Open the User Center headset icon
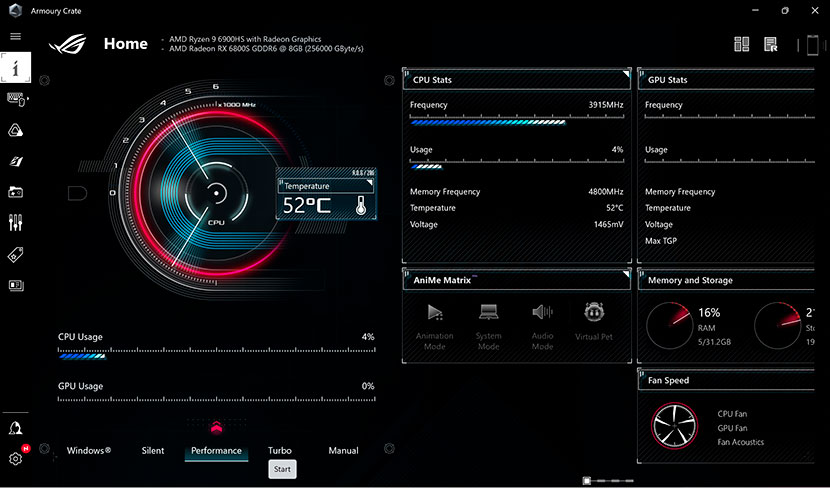 tap(15, 428)
